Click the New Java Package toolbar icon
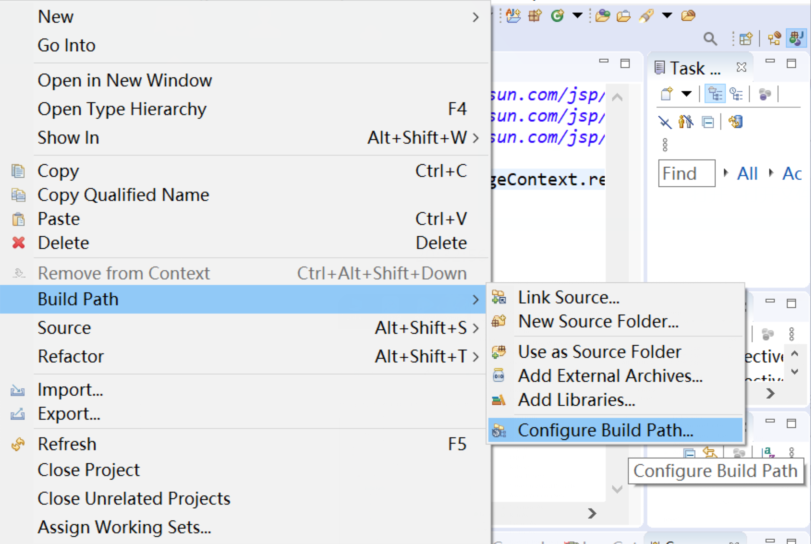 point(535,16)
